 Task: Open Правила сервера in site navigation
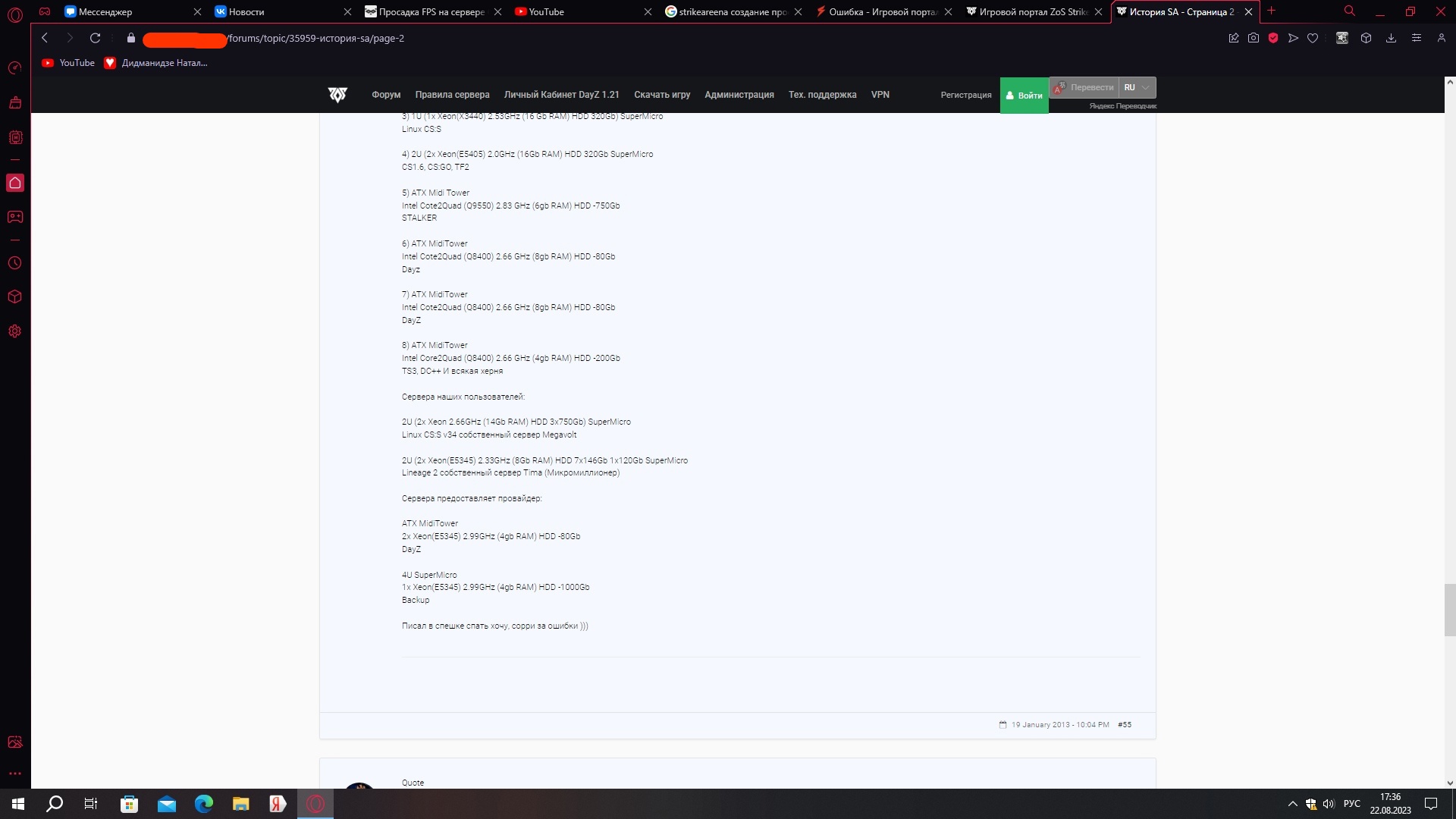click(452, 95)
